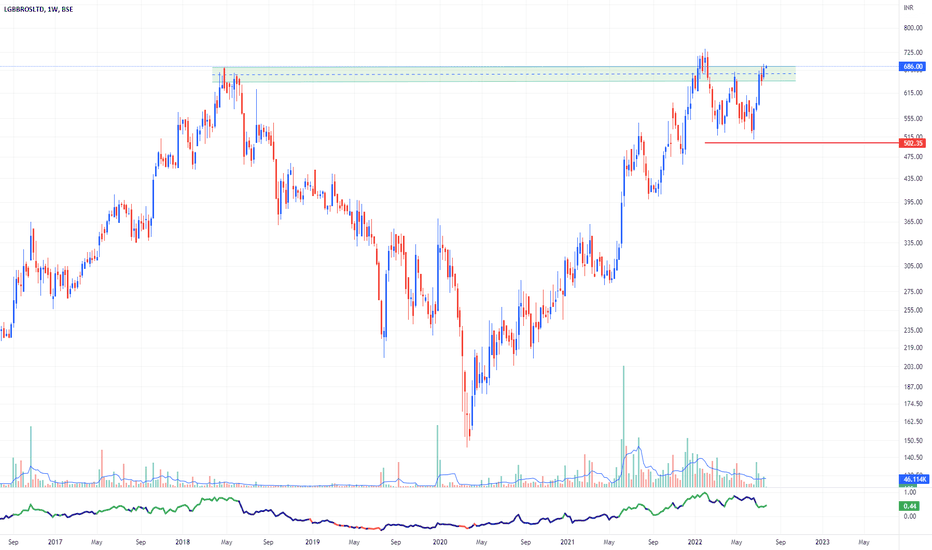
Task: Click the 219.00 price axis label
Action: click(x=913, y=348)
